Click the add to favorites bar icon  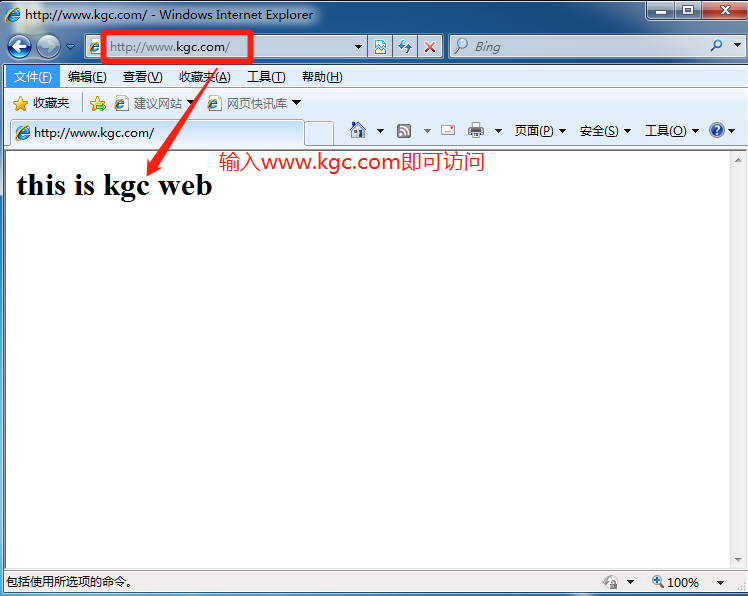(97, 104)
